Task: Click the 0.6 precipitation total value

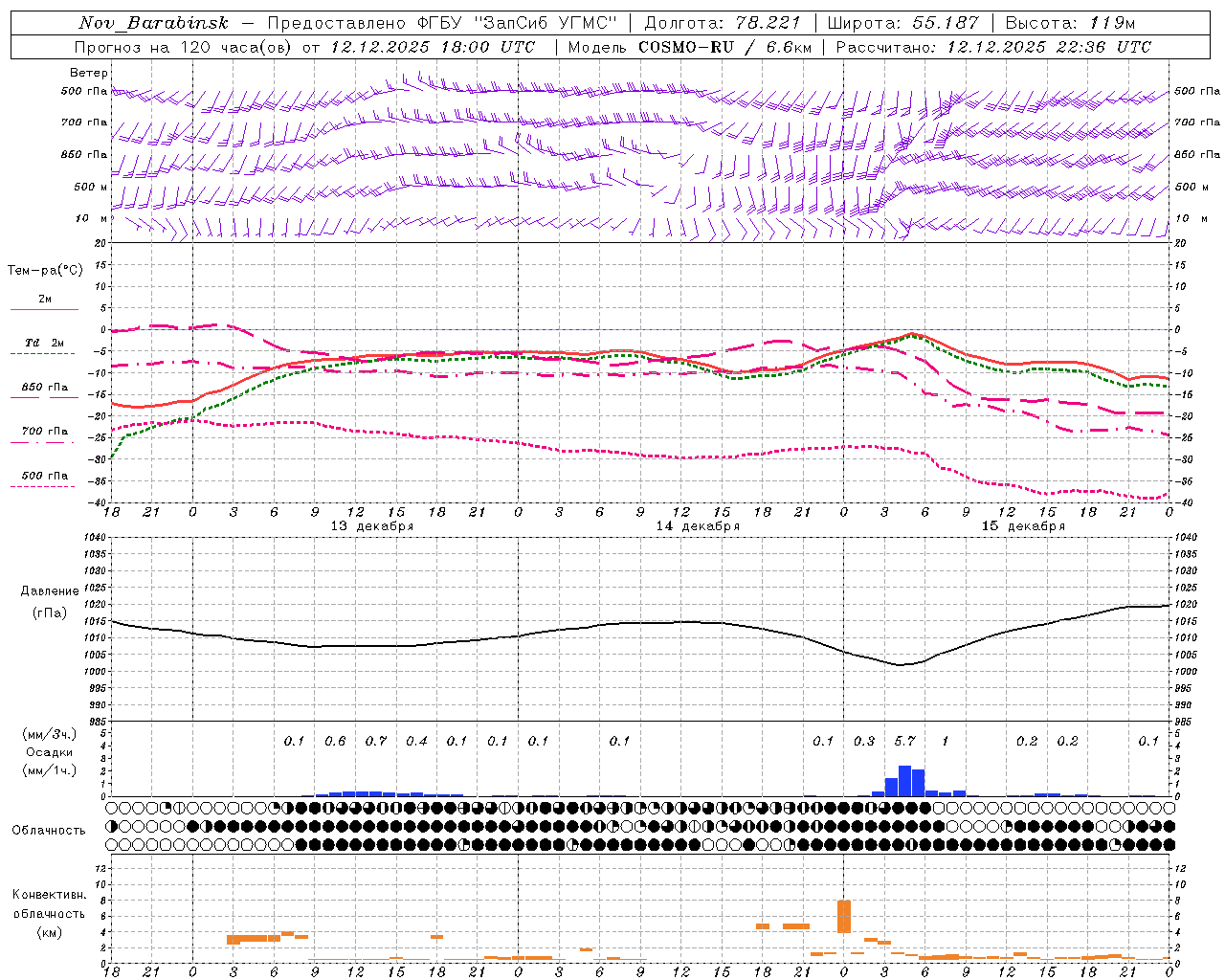Action: [335, 741]
